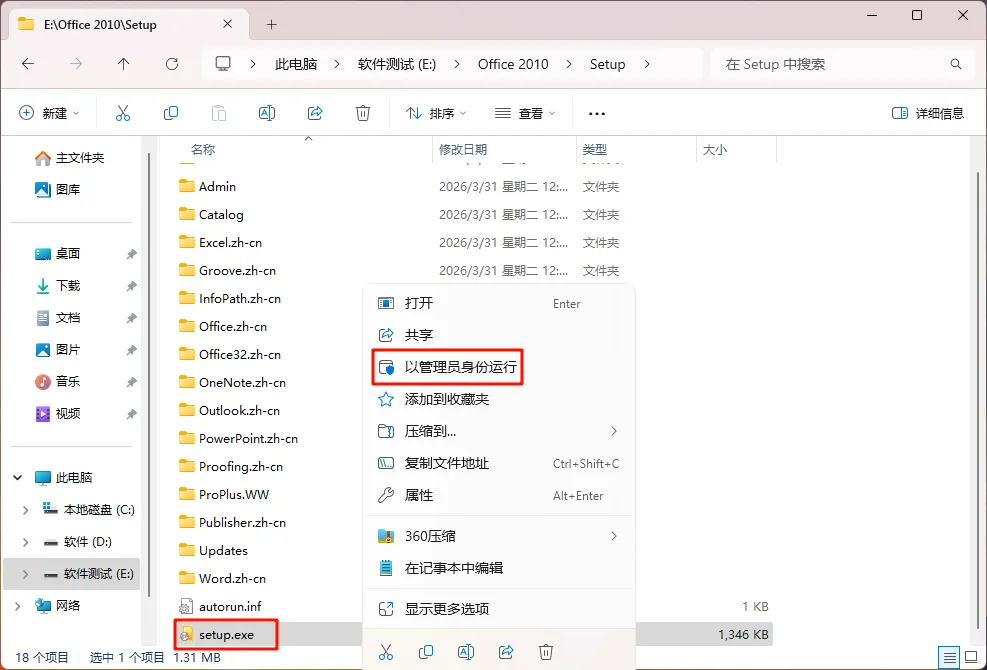Sort by the 修改日期 column header

click(x=463, y=149)
